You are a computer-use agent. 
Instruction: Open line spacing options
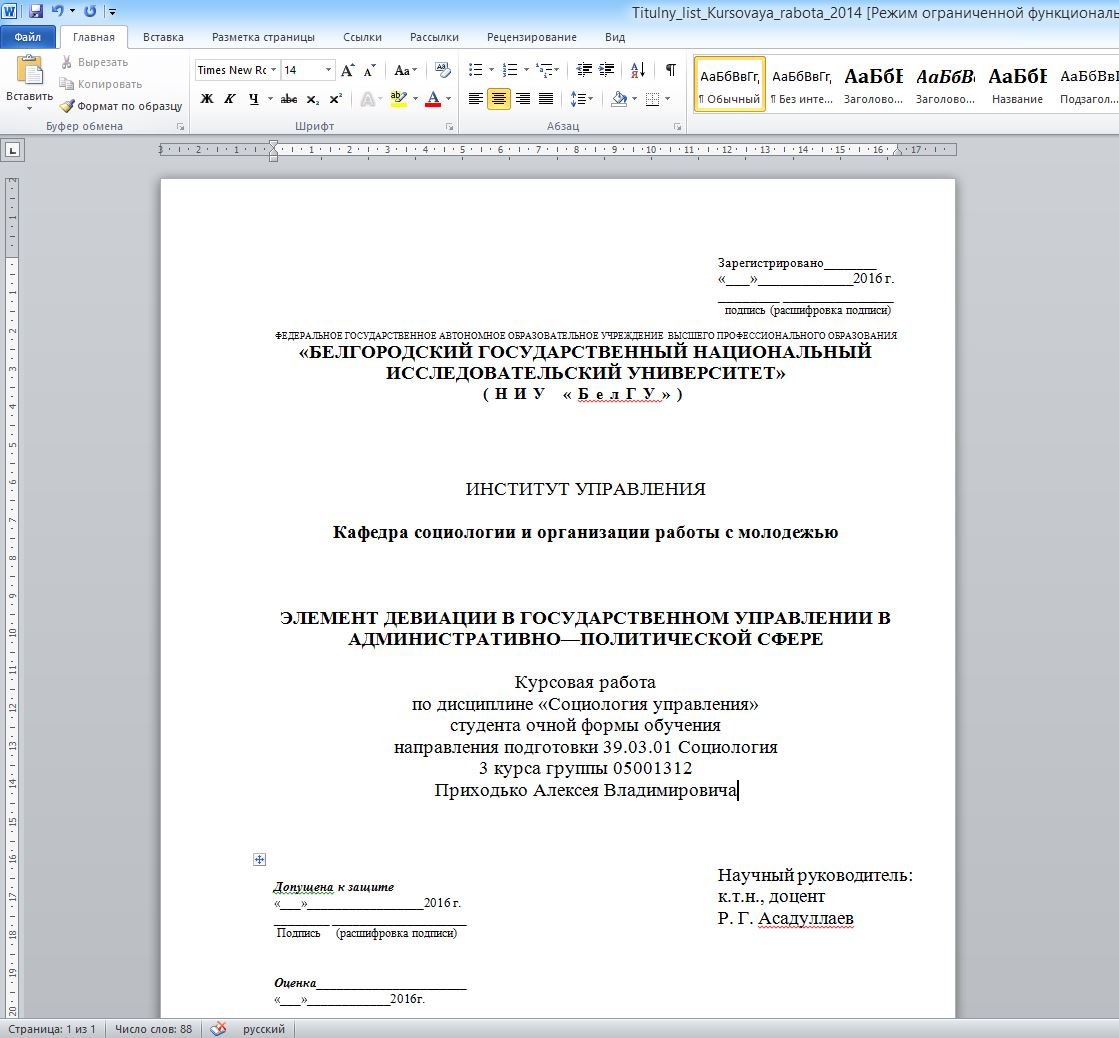[582, 99]
